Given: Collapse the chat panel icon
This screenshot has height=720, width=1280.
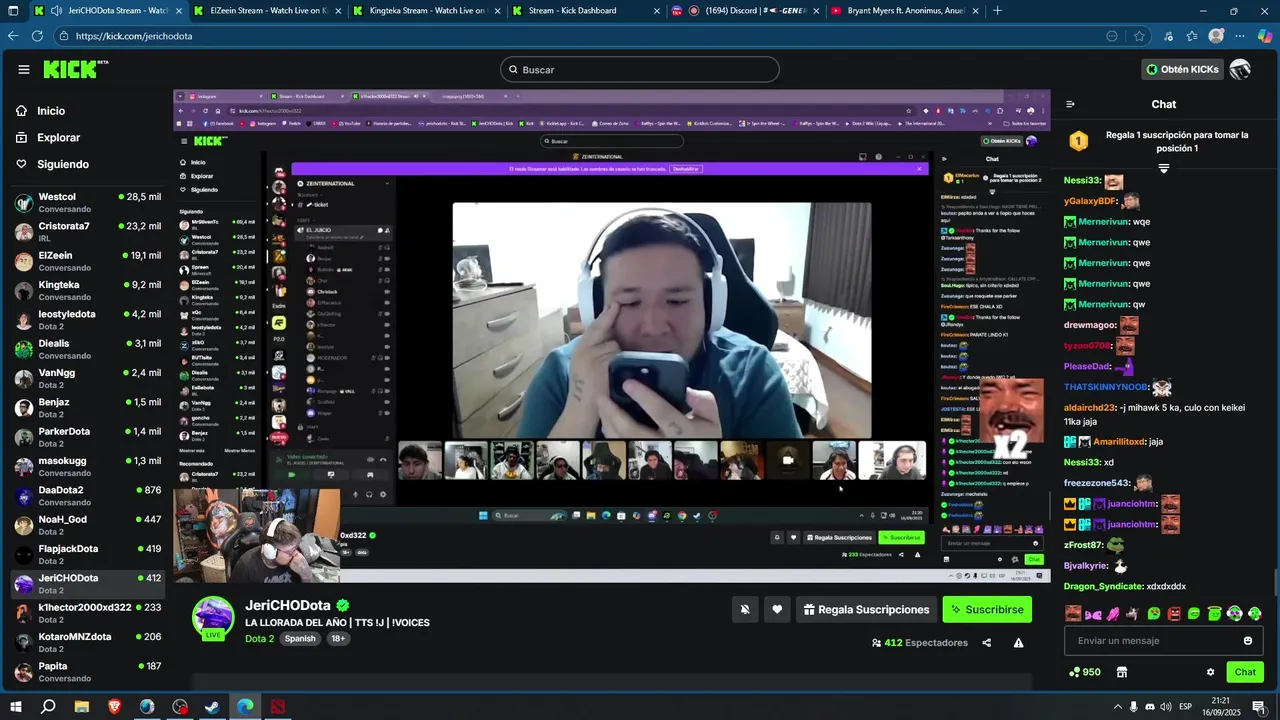Looking at the screenshot, I should (x=1070, y=104).
